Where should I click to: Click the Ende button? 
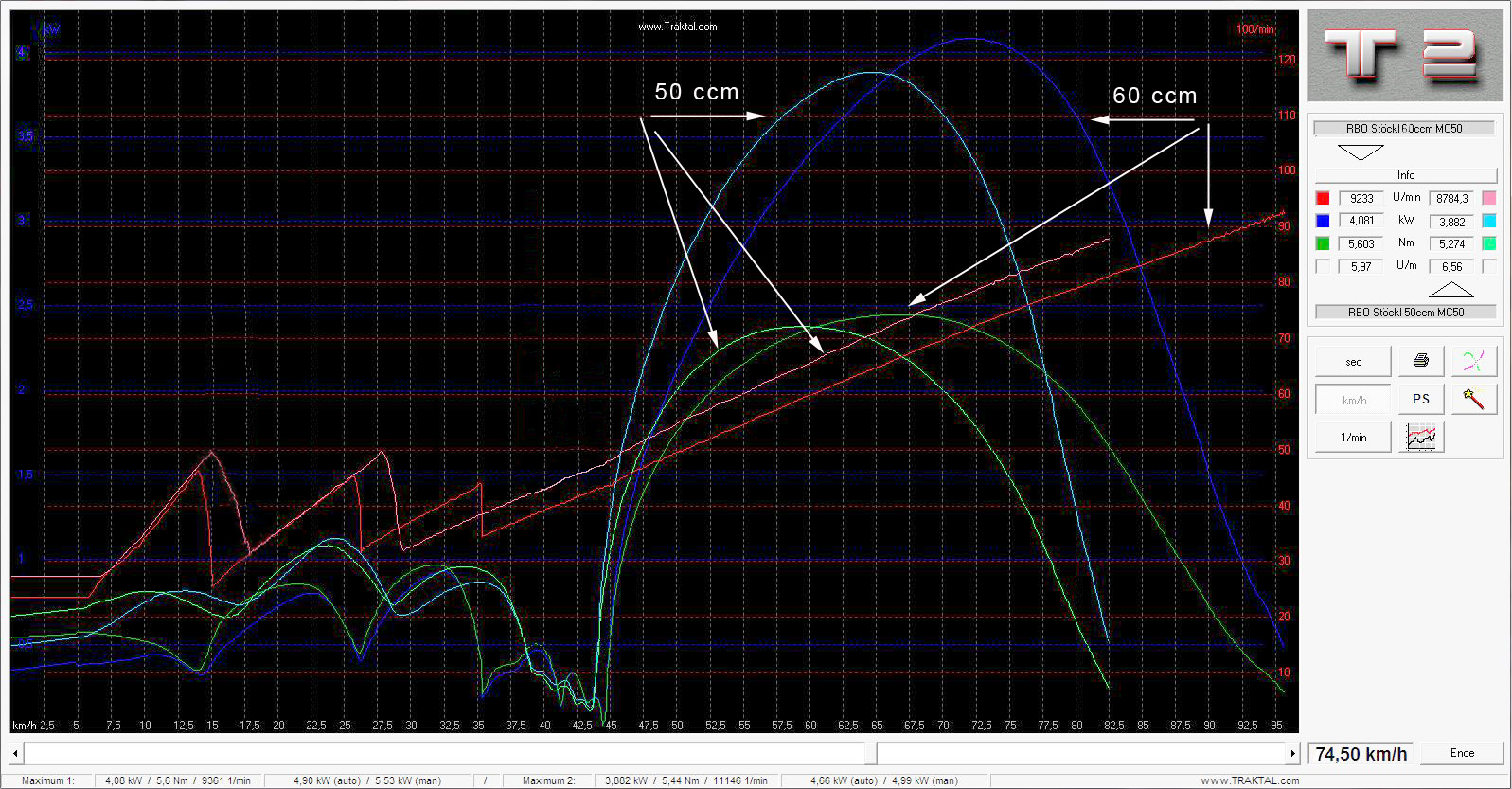coord(1462,753)
